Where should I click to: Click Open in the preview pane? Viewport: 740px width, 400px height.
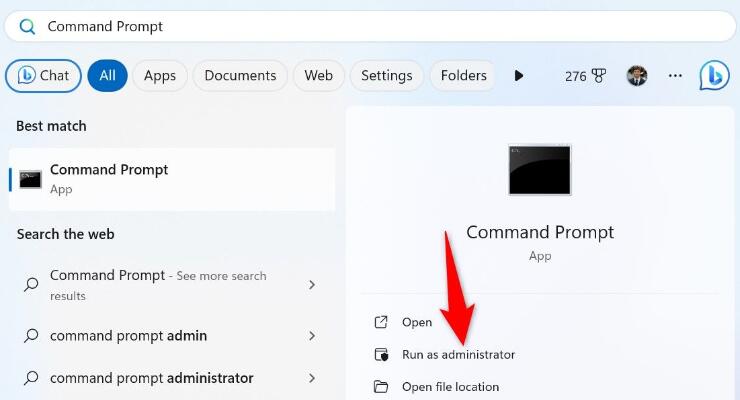(417, 322)
